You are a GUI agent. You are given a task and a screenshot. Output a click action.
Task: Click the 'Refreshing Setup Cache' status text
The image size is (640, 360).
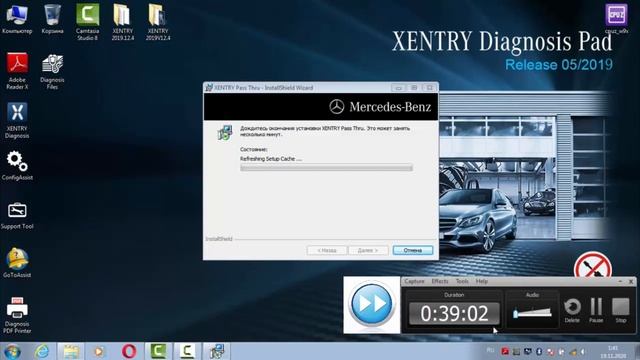pyautogui.click(x=271, y=159)
